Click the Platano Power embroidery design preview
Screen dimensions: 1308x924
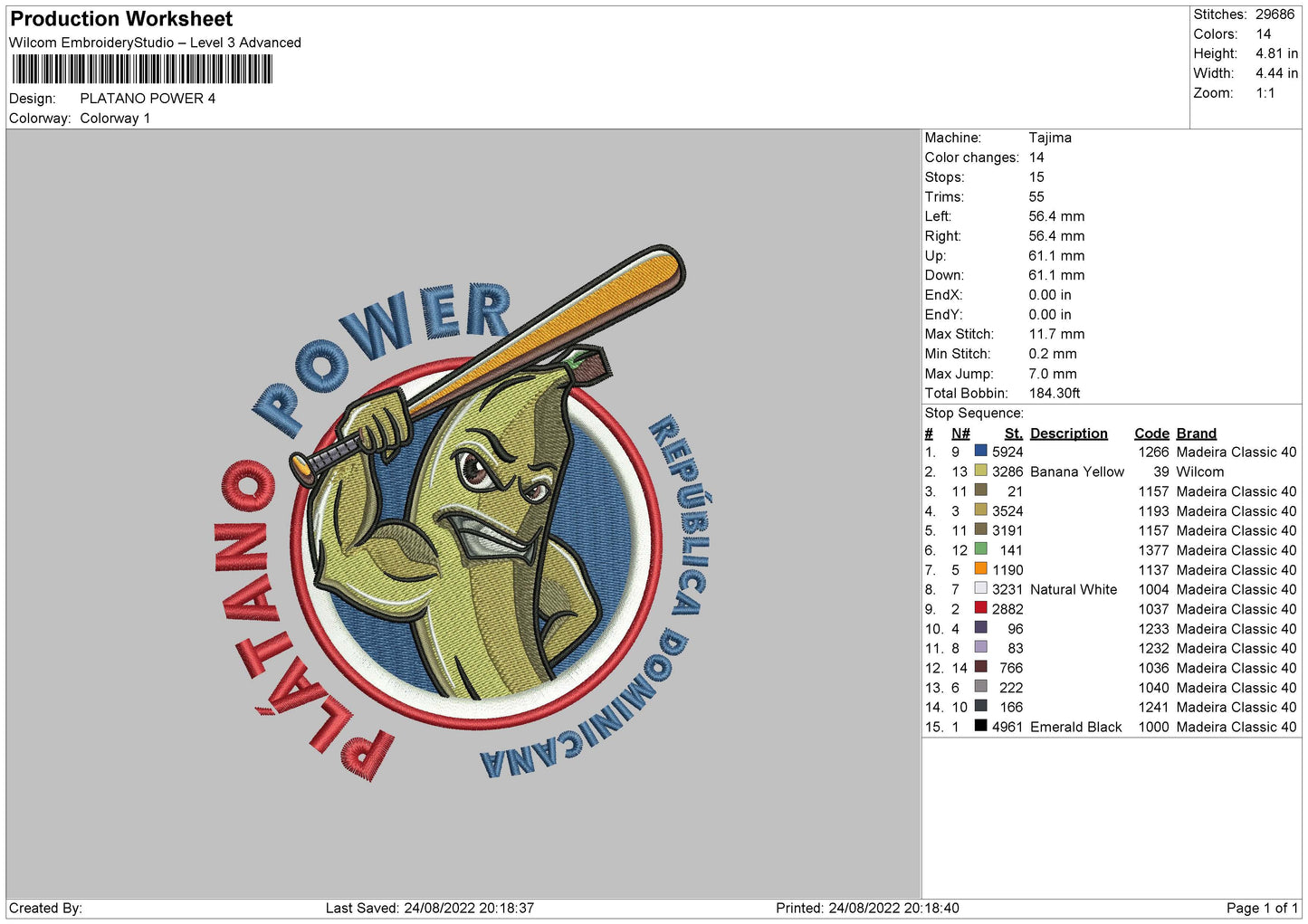[463, 513]
